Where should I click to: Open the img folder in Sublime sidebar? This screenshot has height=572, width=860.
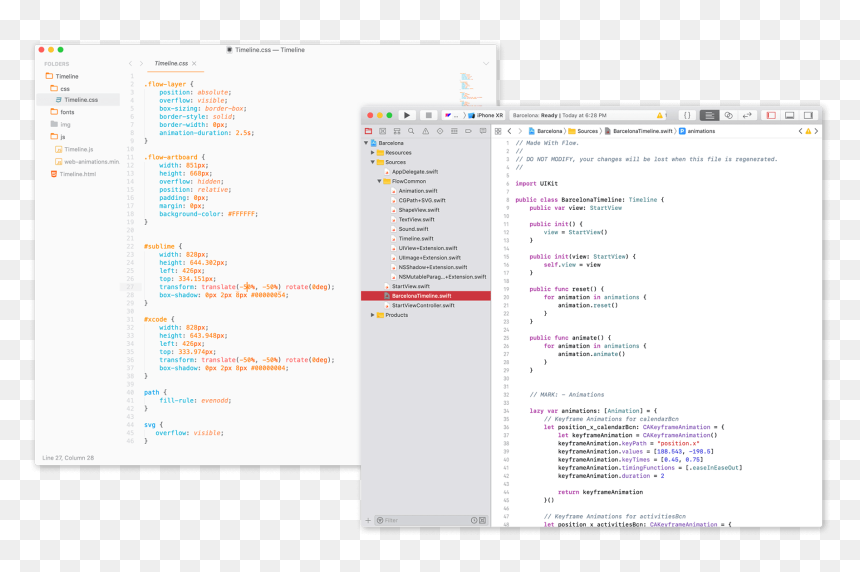click(60, 124)
